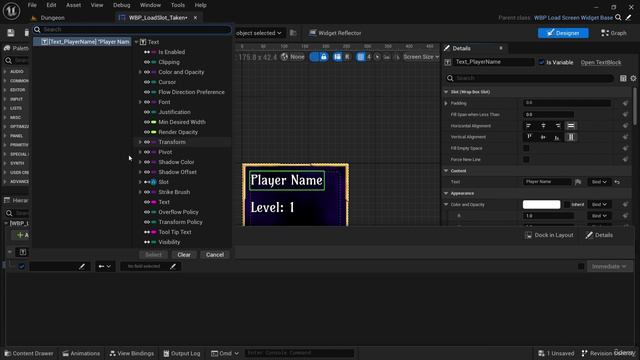Click the save asset floppy icon
The width and height of the screenshot is (640, 360).
click(x=11, y=33)
